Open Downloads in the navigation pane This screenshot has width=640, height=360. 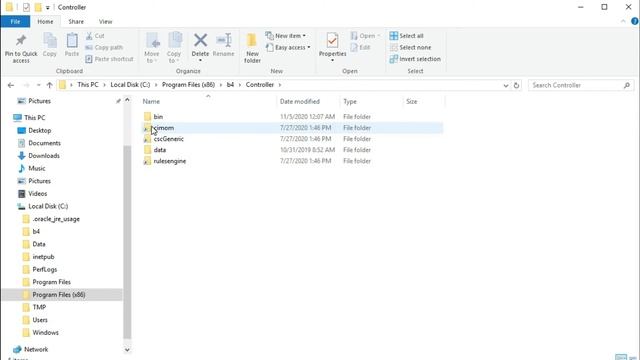click(44, 156)
